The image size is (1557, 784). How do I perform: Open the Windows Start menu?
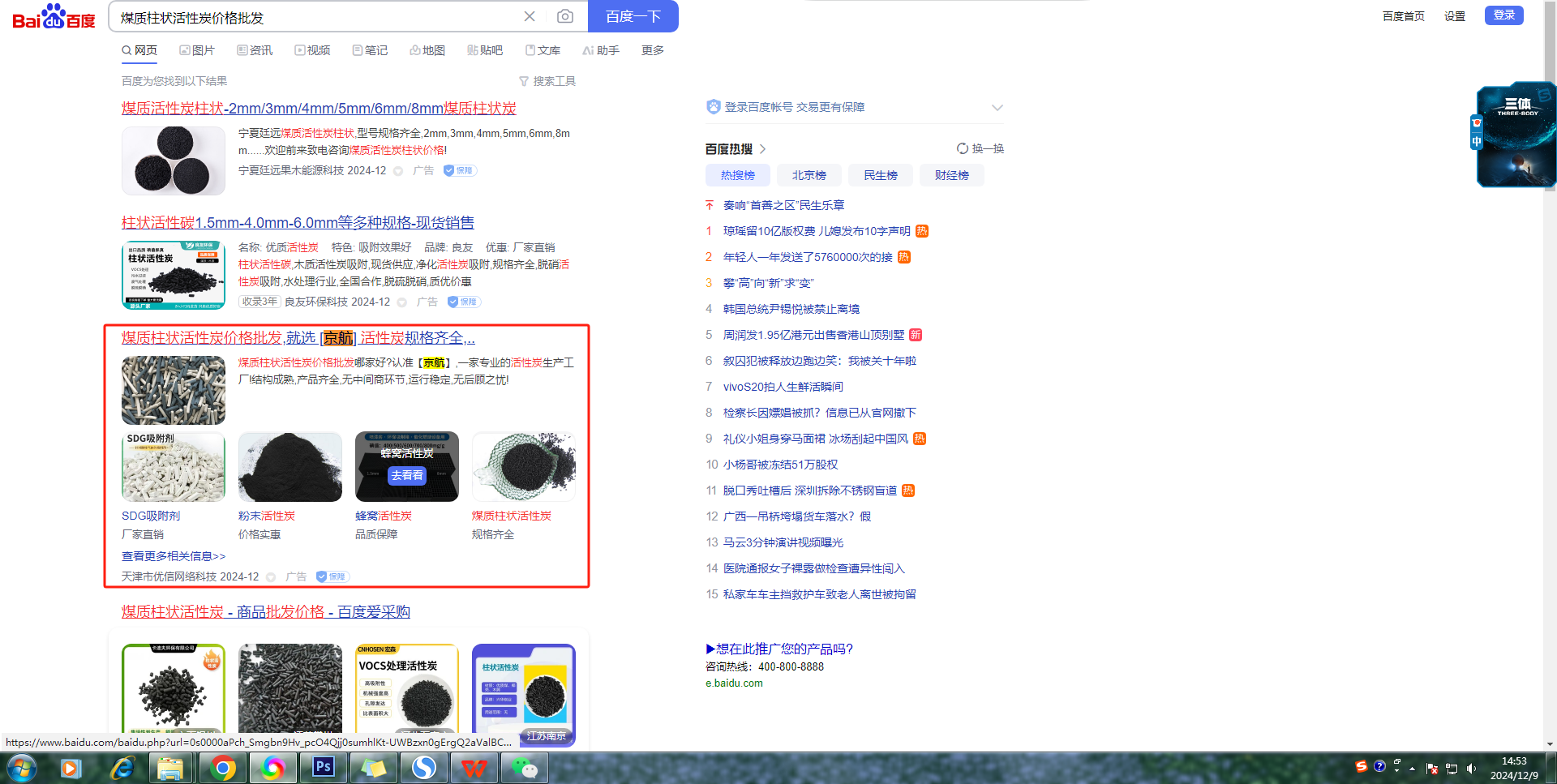click(22, 768)
